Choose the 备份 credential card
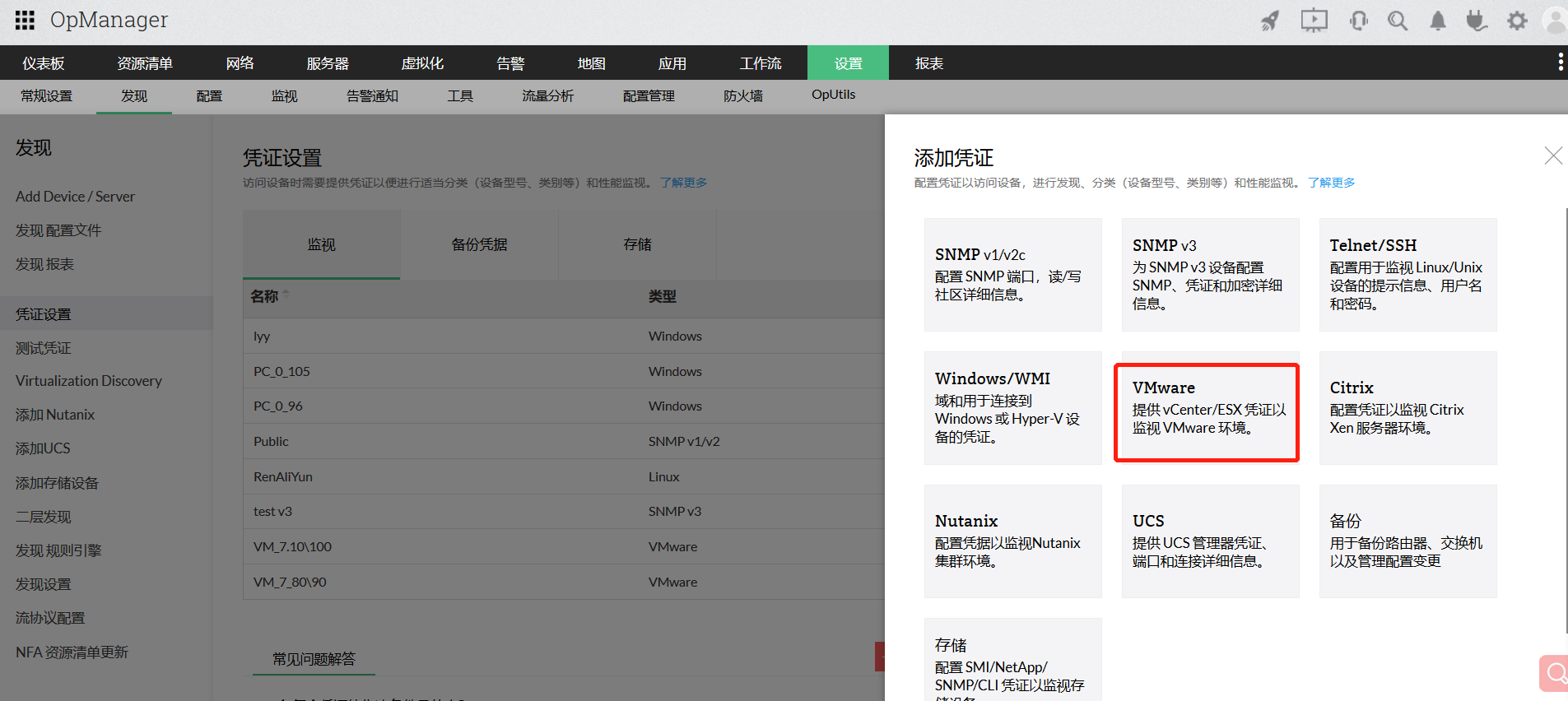Viewport: 1568px width, 701px height. [1408, 541]
